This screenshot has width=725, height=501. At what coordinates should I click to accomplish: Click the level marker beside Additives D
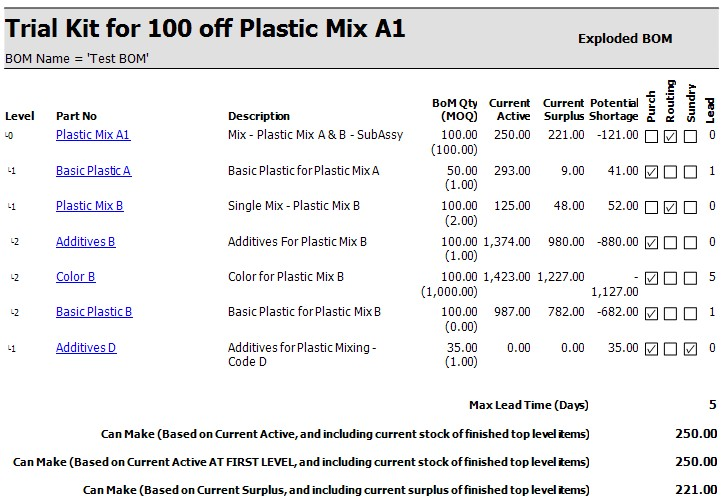click(11, 348)
